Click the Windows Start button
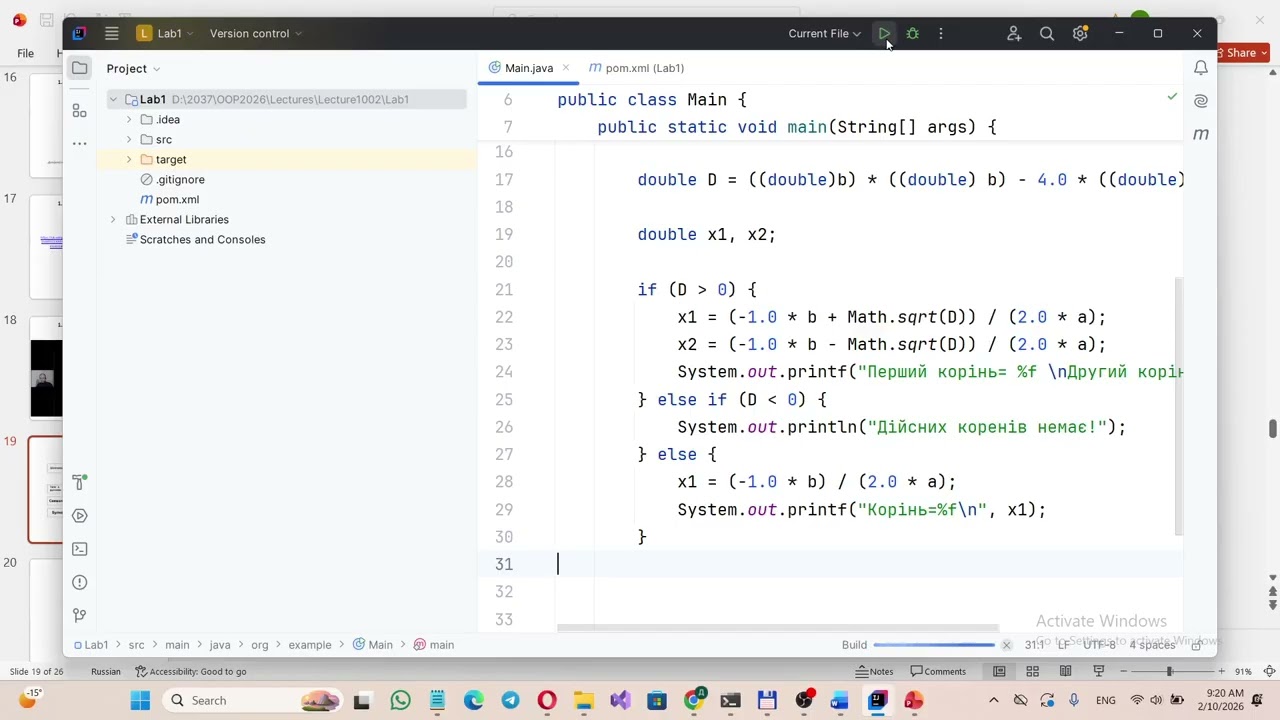 140,700
